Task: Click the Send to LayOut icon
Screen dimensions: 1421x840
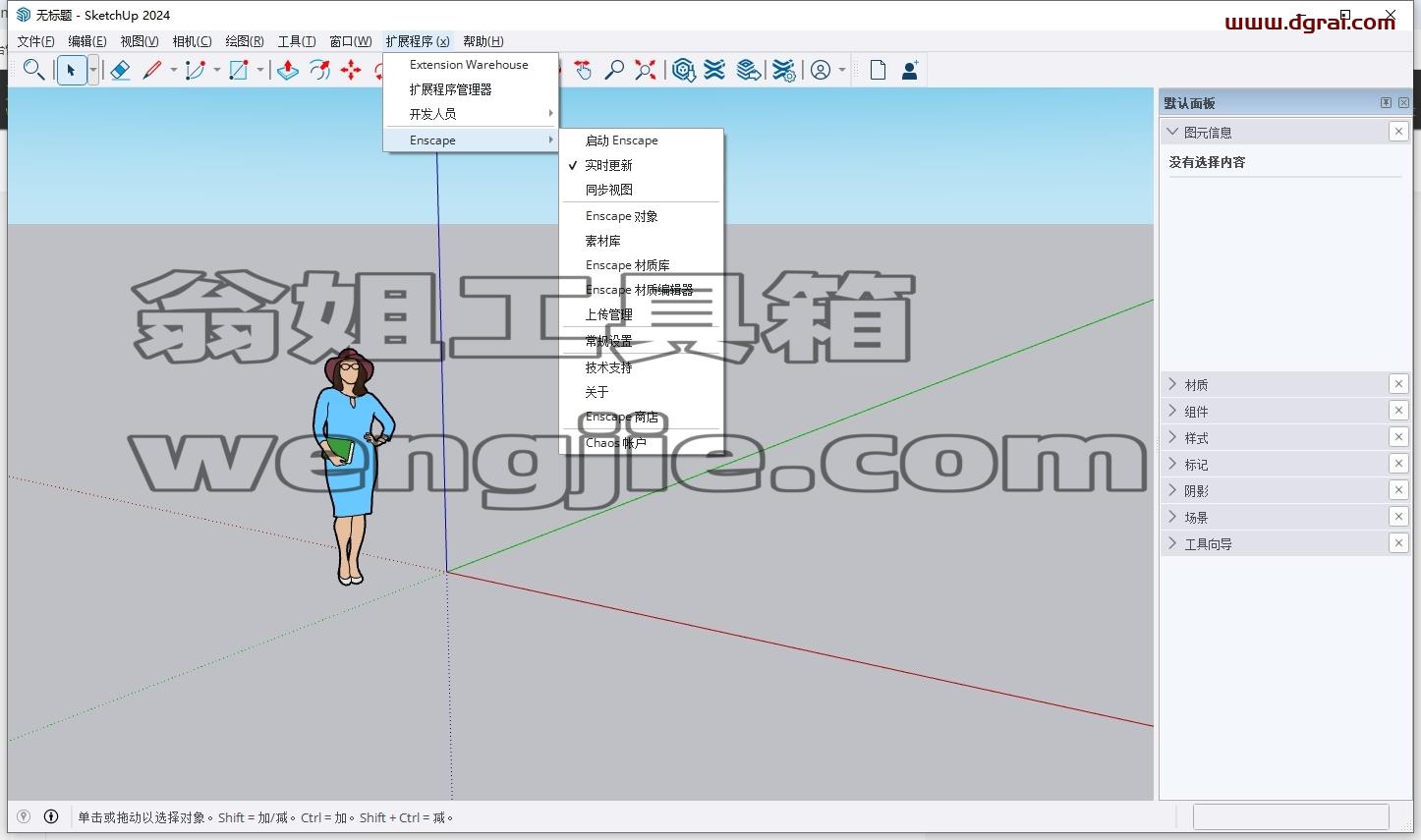Action: [x=749, y=70]
